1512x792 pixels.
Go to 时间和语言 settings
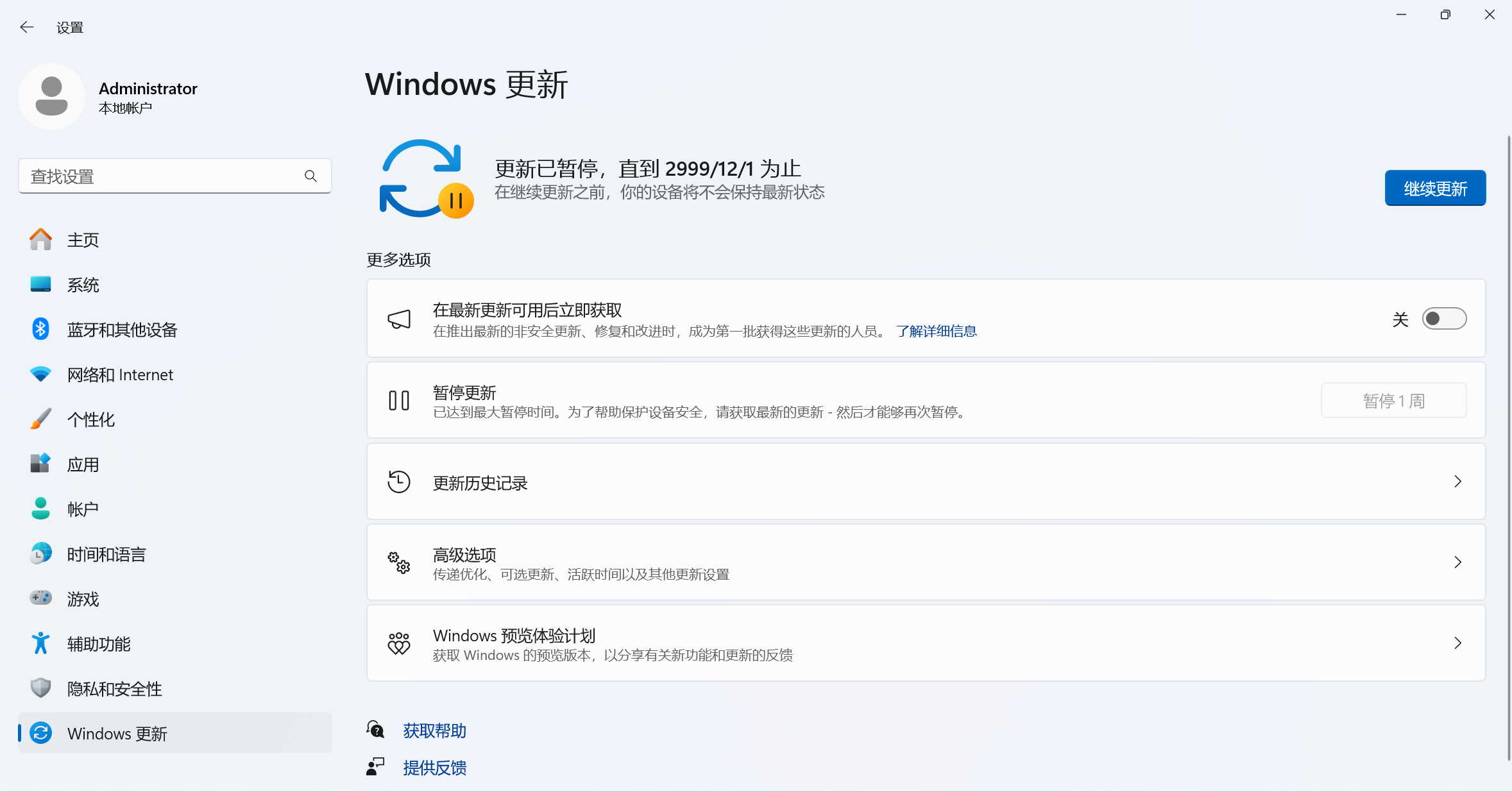pyautogui.click(x=175, y=554)
